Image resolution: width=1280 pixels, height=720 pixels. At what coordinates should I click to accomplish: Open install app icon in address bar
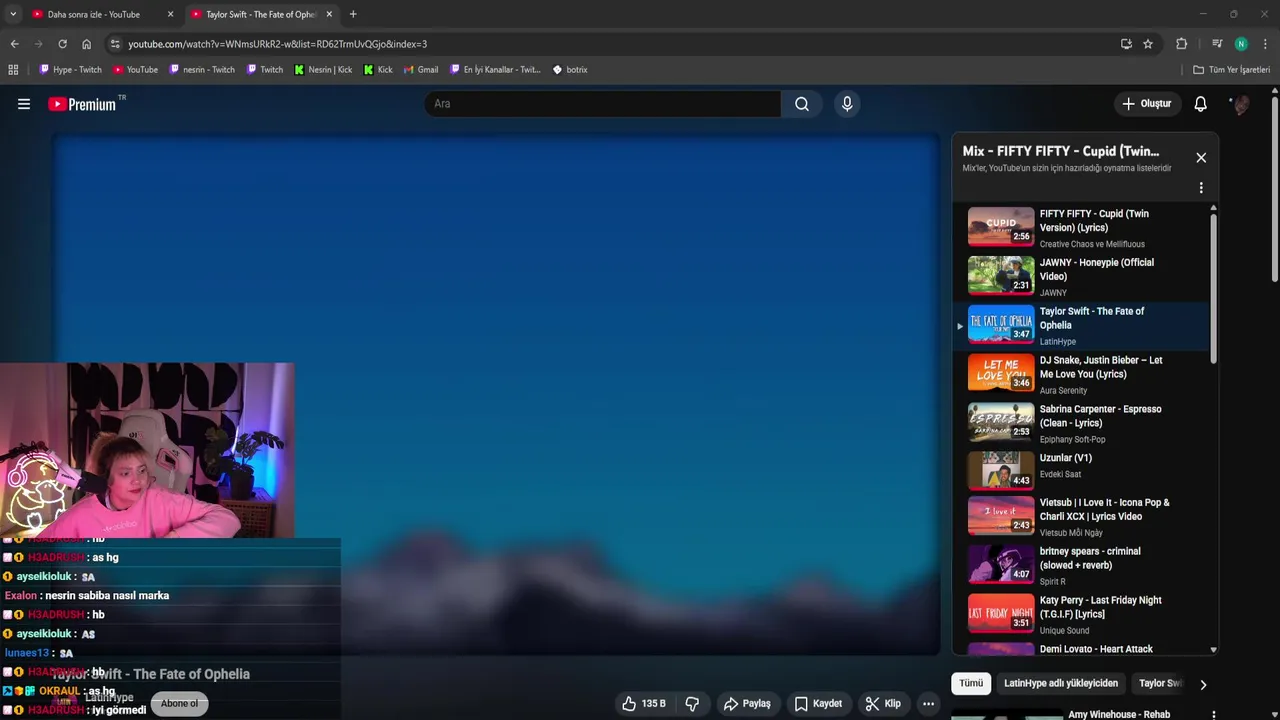(x=1126, y=44)
